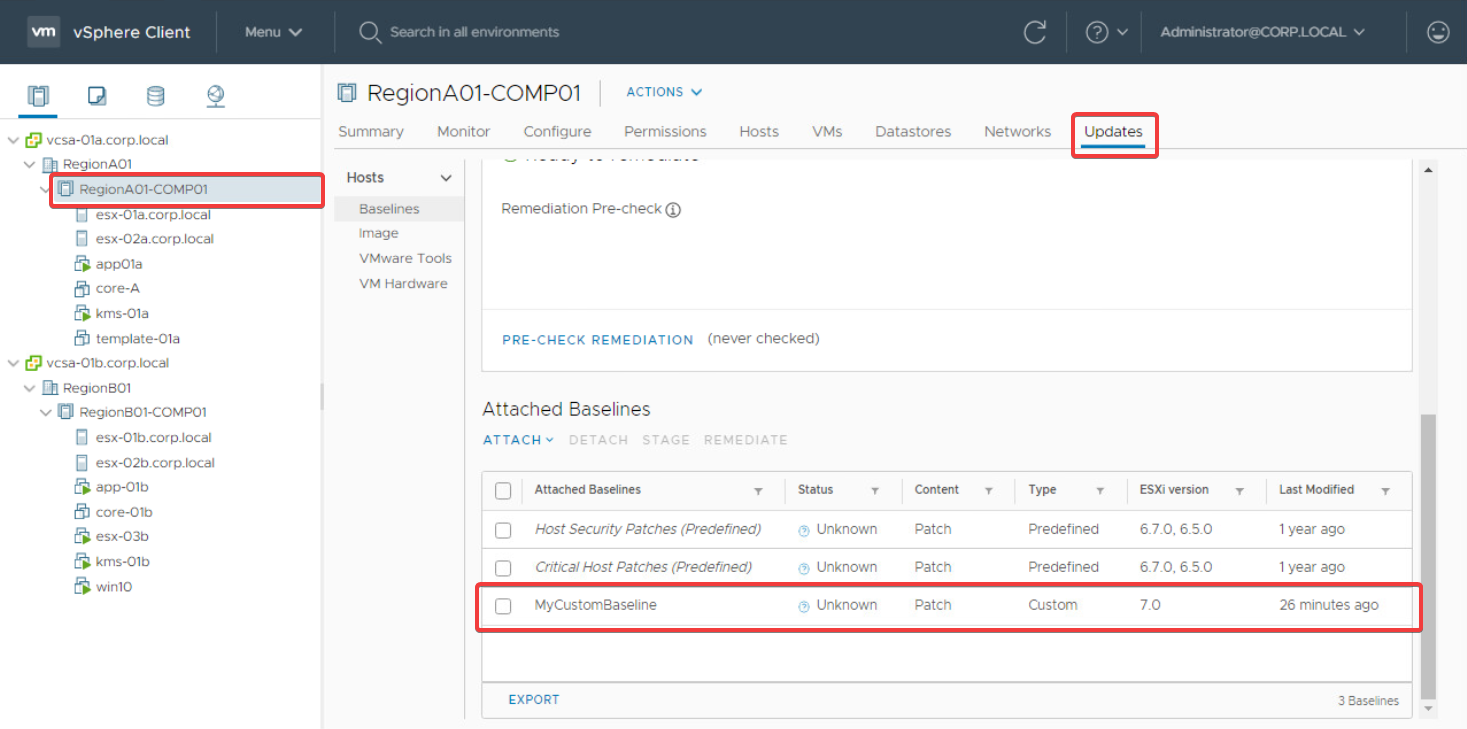1467x729 pixels.
Task: Switch to the Configure tab
Action: click(x=557, y=132)
